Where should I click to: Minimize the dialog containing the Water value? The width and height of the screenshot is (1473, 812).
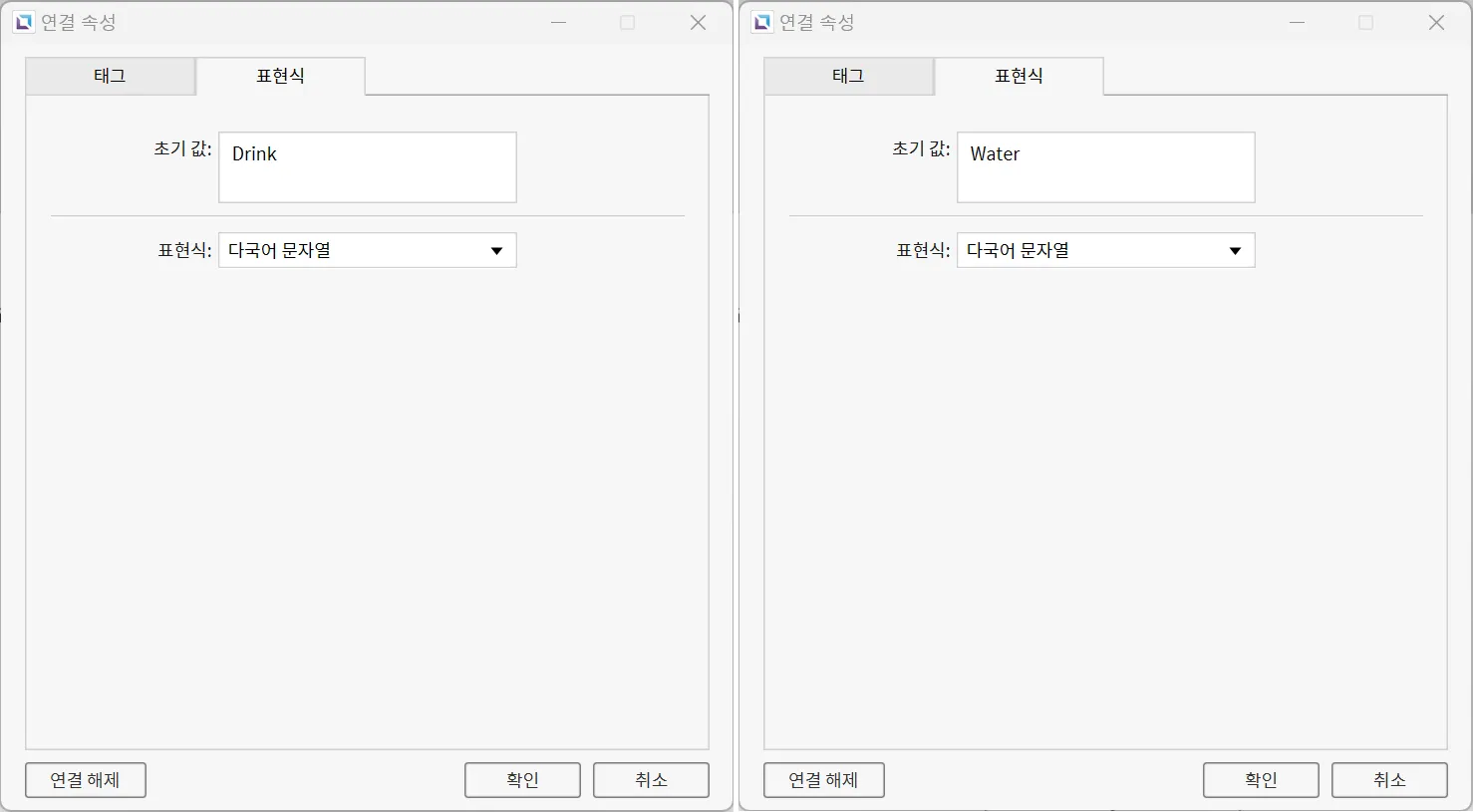[1297, 22]
